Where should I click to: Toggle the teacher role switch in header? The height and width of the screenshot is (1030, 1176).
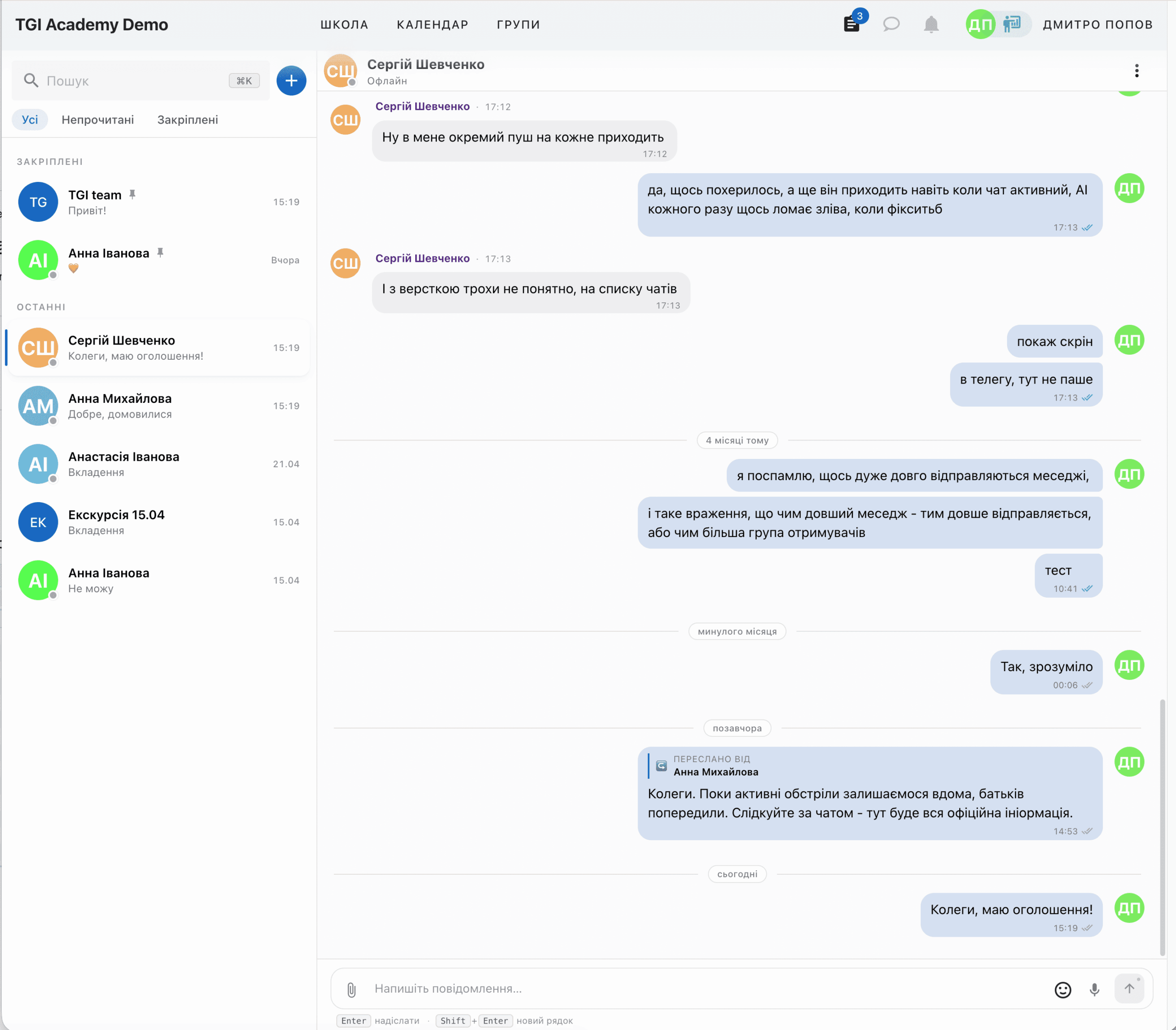coord(1012,24)
